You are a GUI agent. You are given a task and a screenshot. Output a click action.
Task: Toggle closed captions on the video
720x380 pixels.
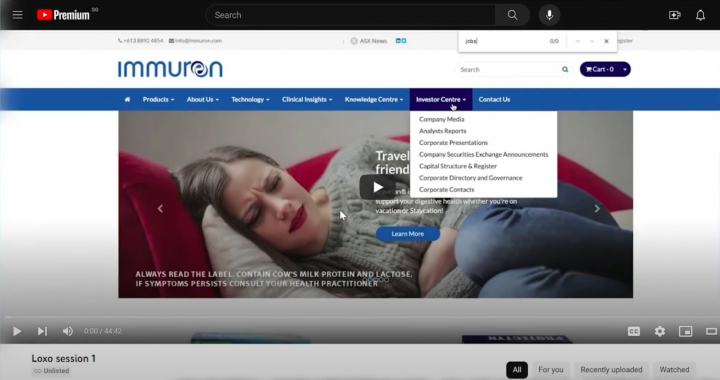(x=634, y=331)
